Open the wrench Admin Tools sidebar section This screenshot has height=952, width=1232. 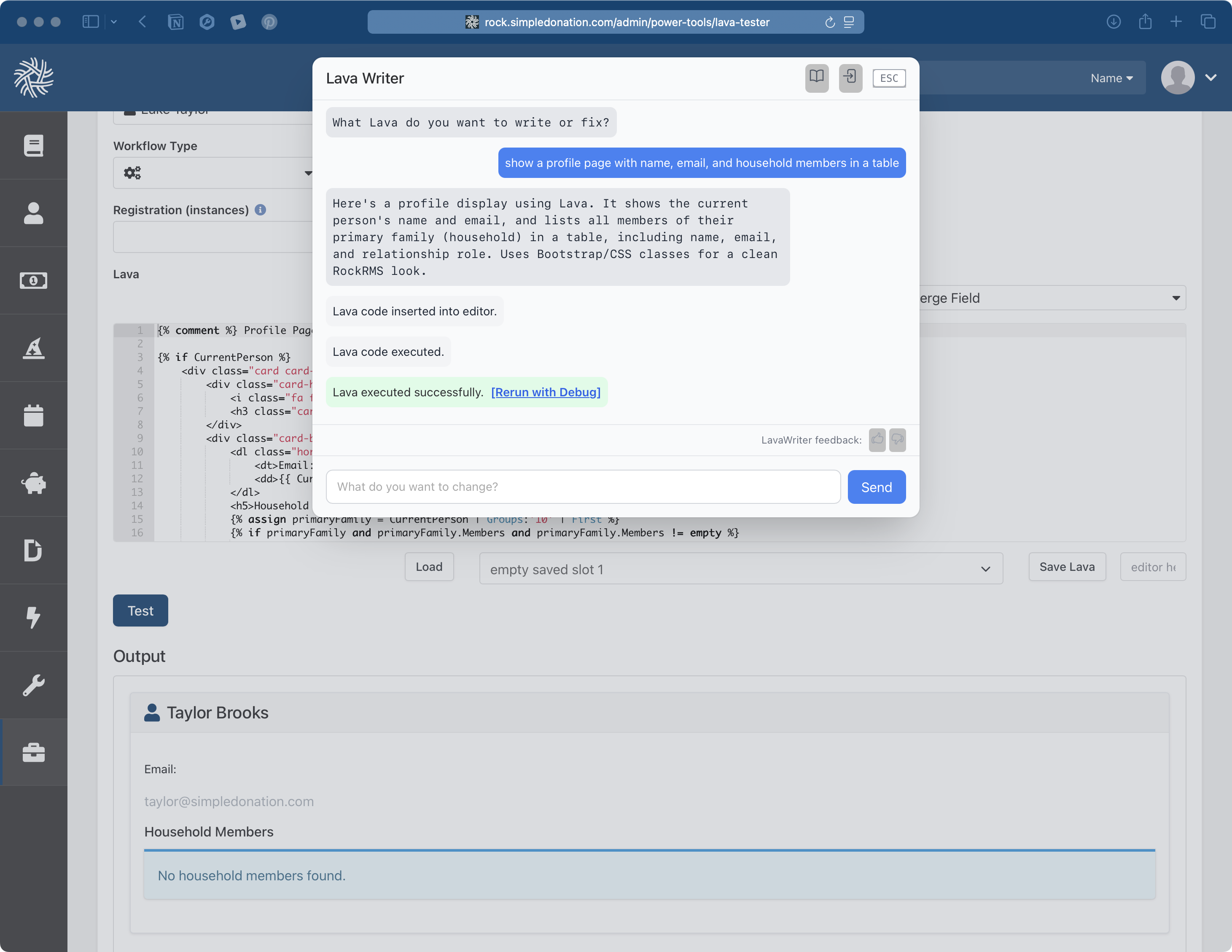coord(34,685)
